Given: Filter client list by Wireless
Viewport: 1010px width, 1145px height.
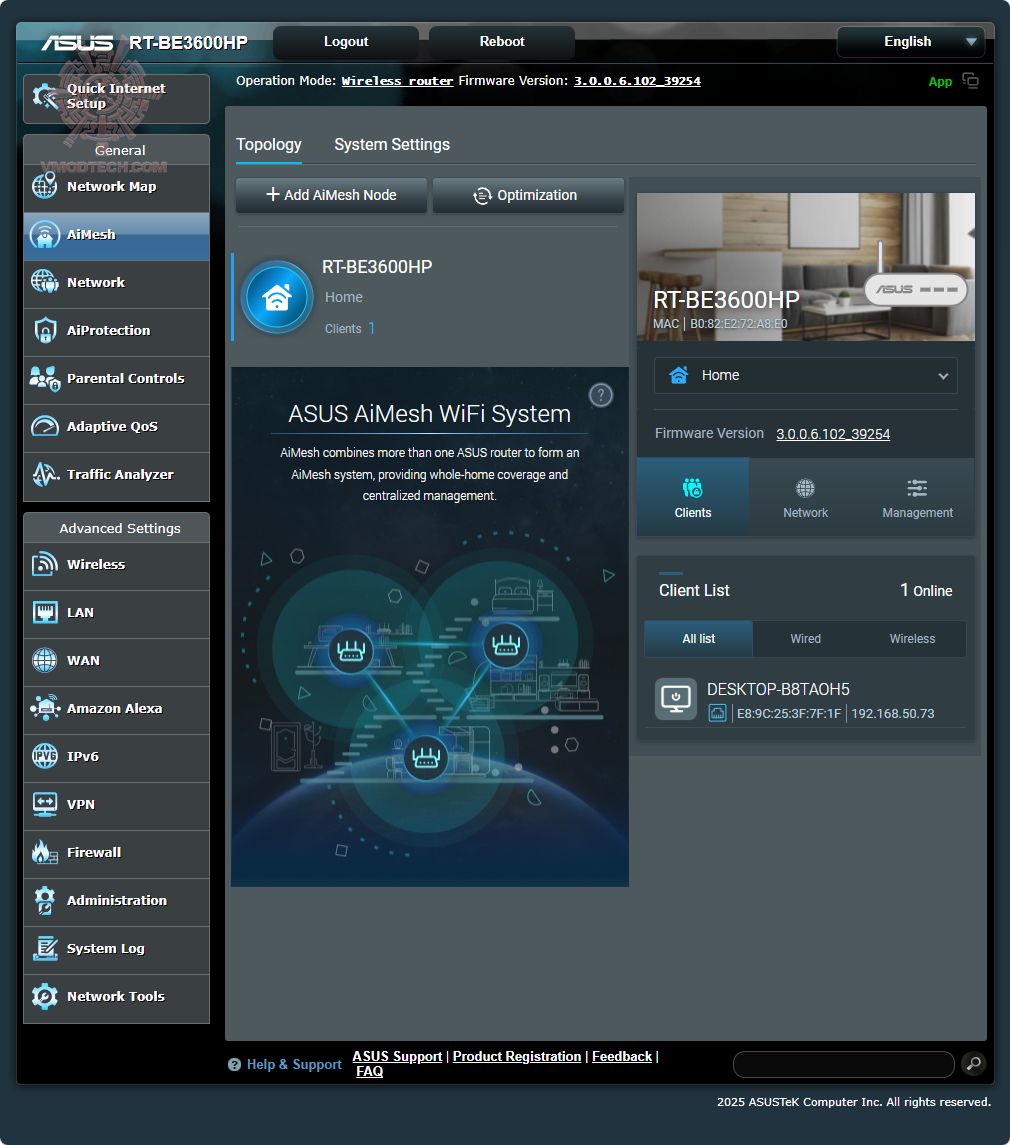Looking at the screenshot, I should coord(912,639).
